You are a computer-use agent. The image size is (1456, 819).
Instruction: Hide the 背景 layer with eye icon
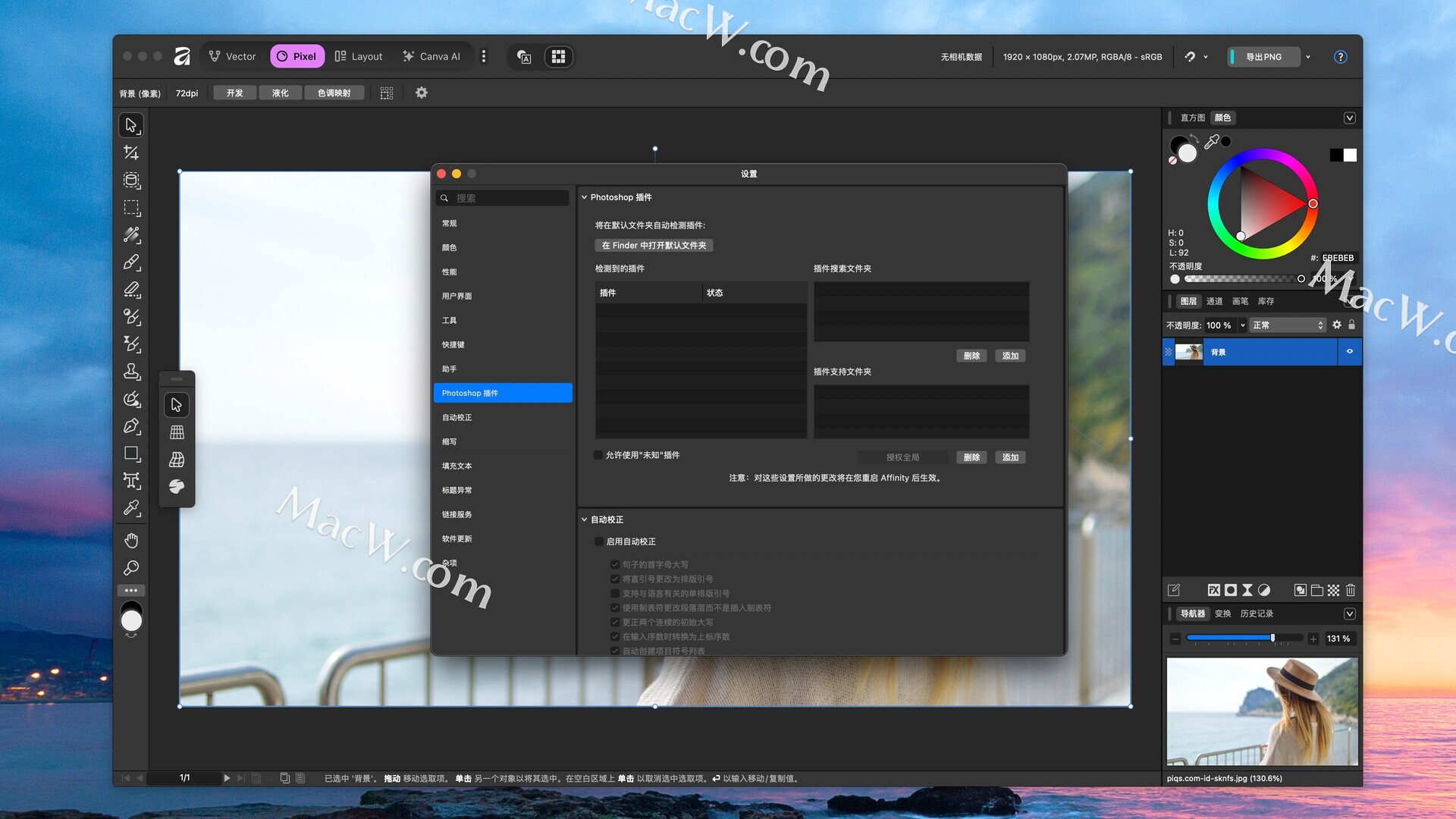tap(1350, 352)
